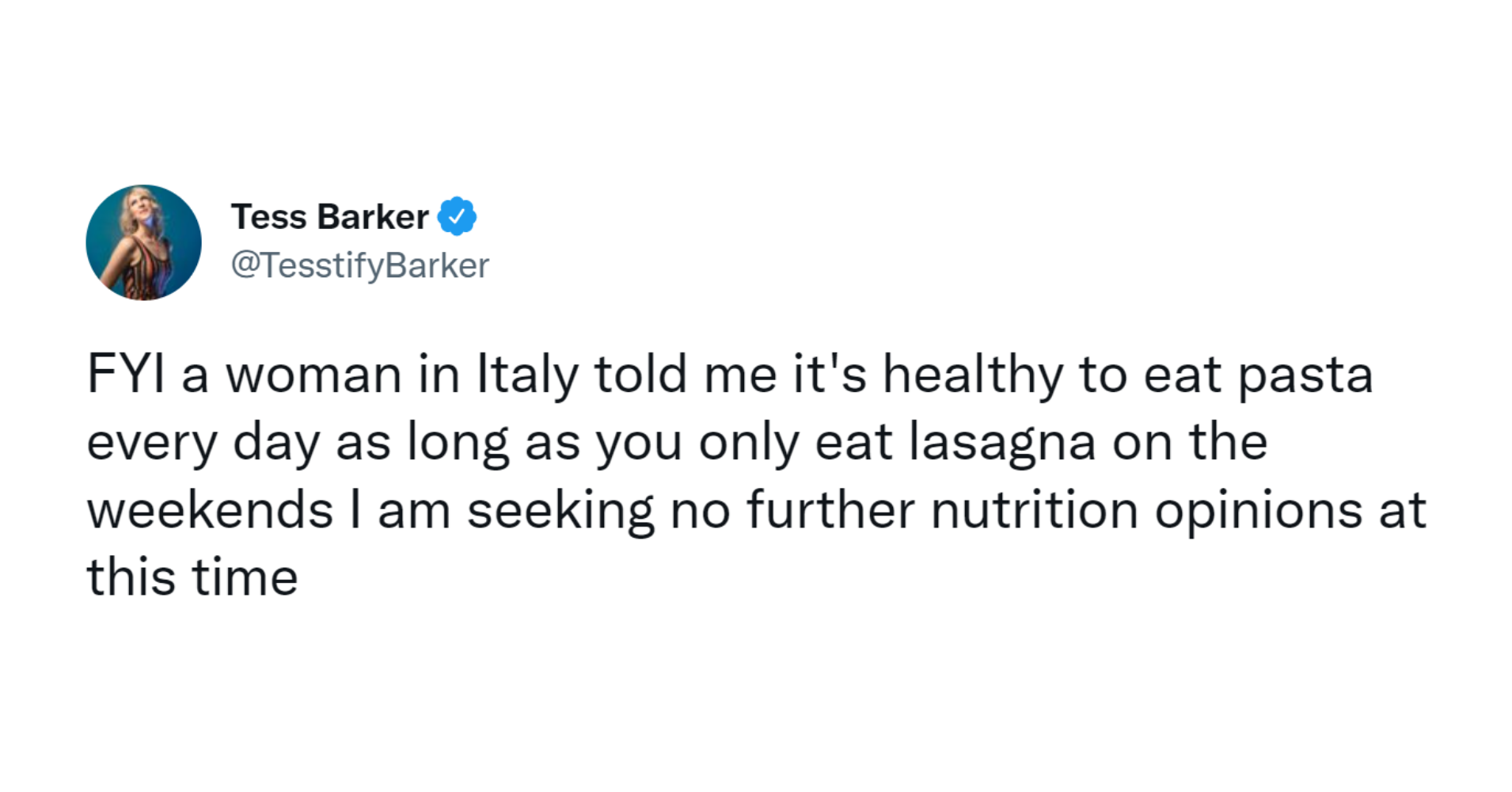
Task: Click the word weekends in the tweet
Action: coord(210,509)
